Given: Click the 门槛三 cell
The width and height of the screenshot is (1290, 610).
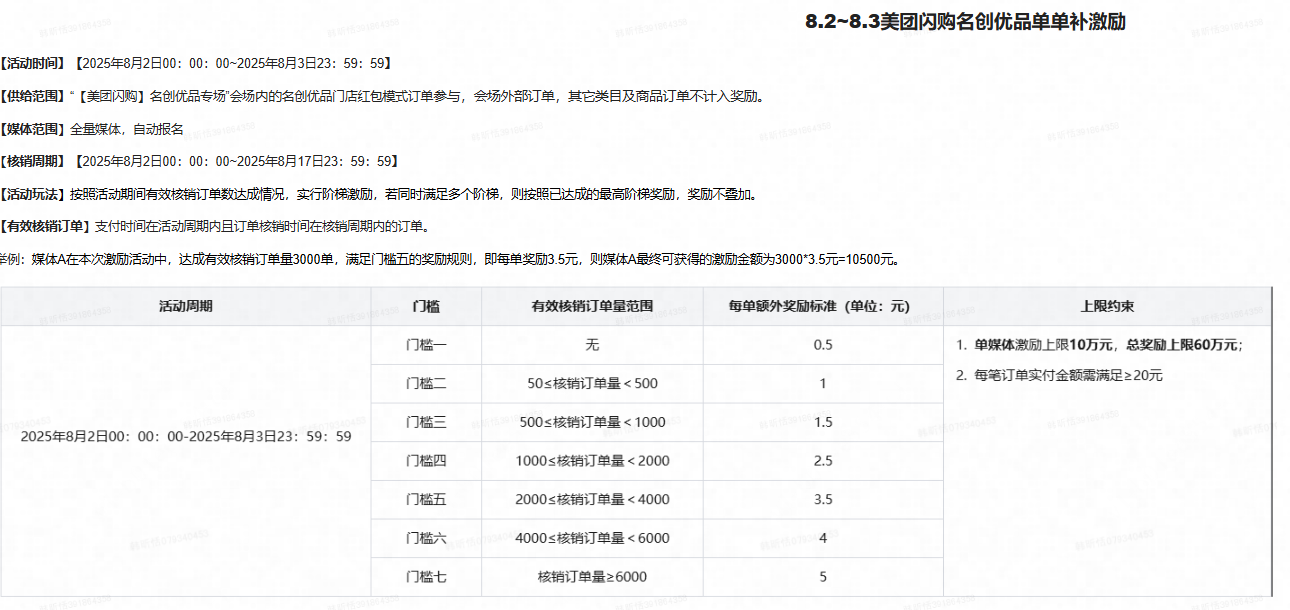Looking at the screenshot, I should [426, 422].
